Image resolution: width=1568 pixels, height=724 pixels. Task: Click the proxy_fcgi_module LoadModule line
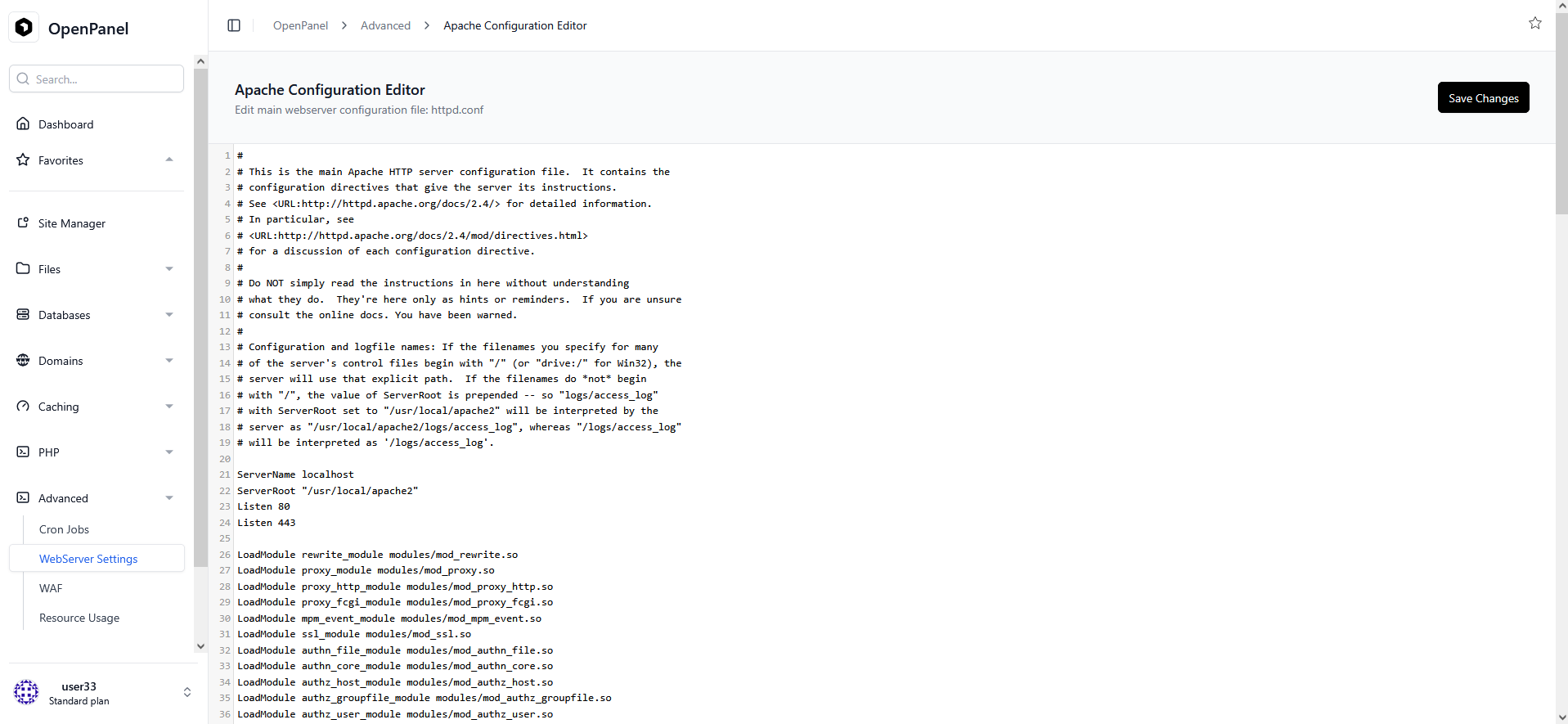pyautogui.click(x=395, y=602)
